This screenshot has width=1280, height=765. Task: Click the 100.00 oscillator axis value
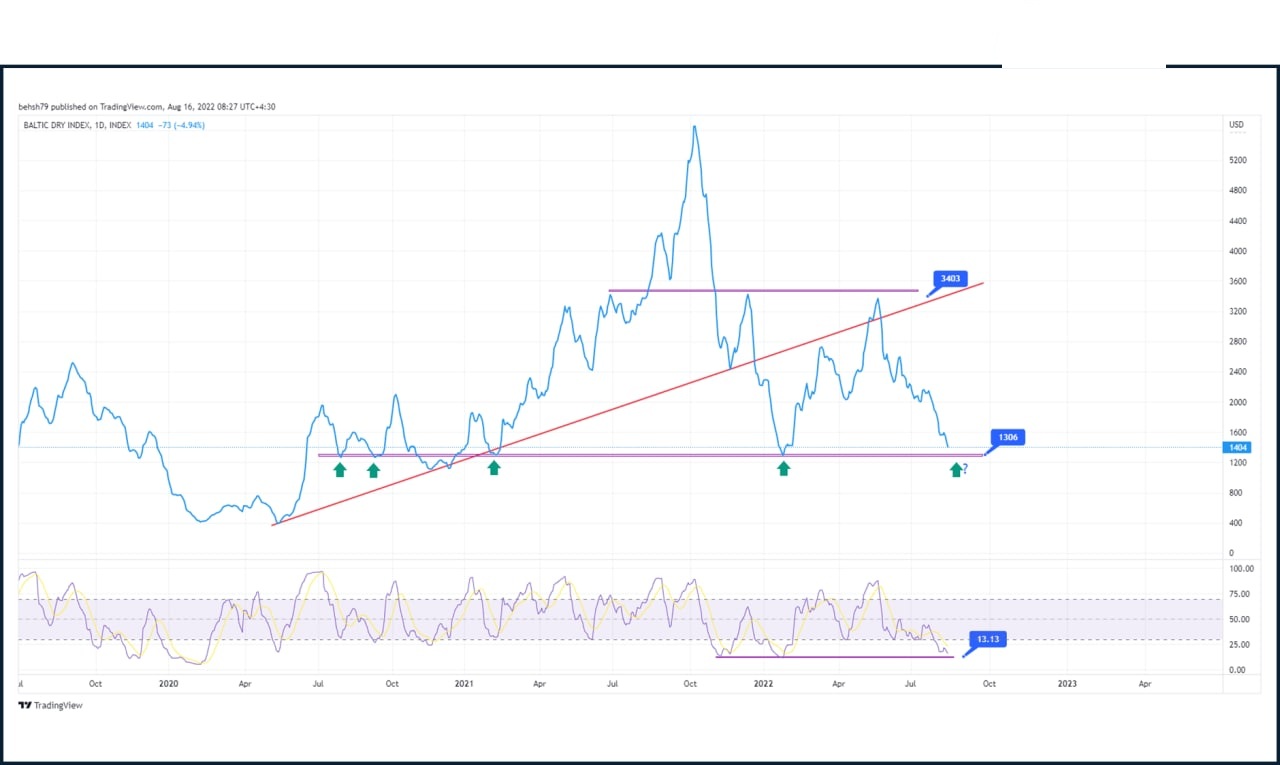pos(1240,568)
